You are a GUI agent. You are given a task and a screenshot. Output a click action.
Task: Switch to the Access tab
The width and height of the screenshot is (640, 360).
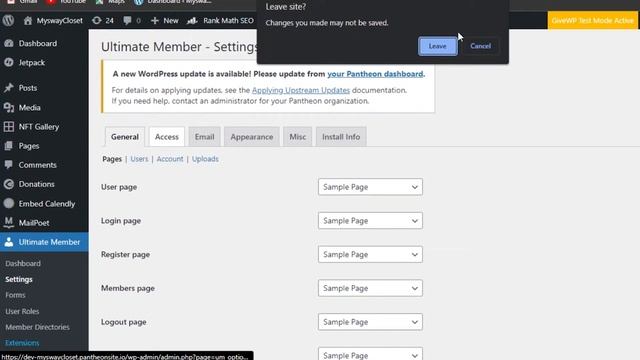[x=167, y=137]
